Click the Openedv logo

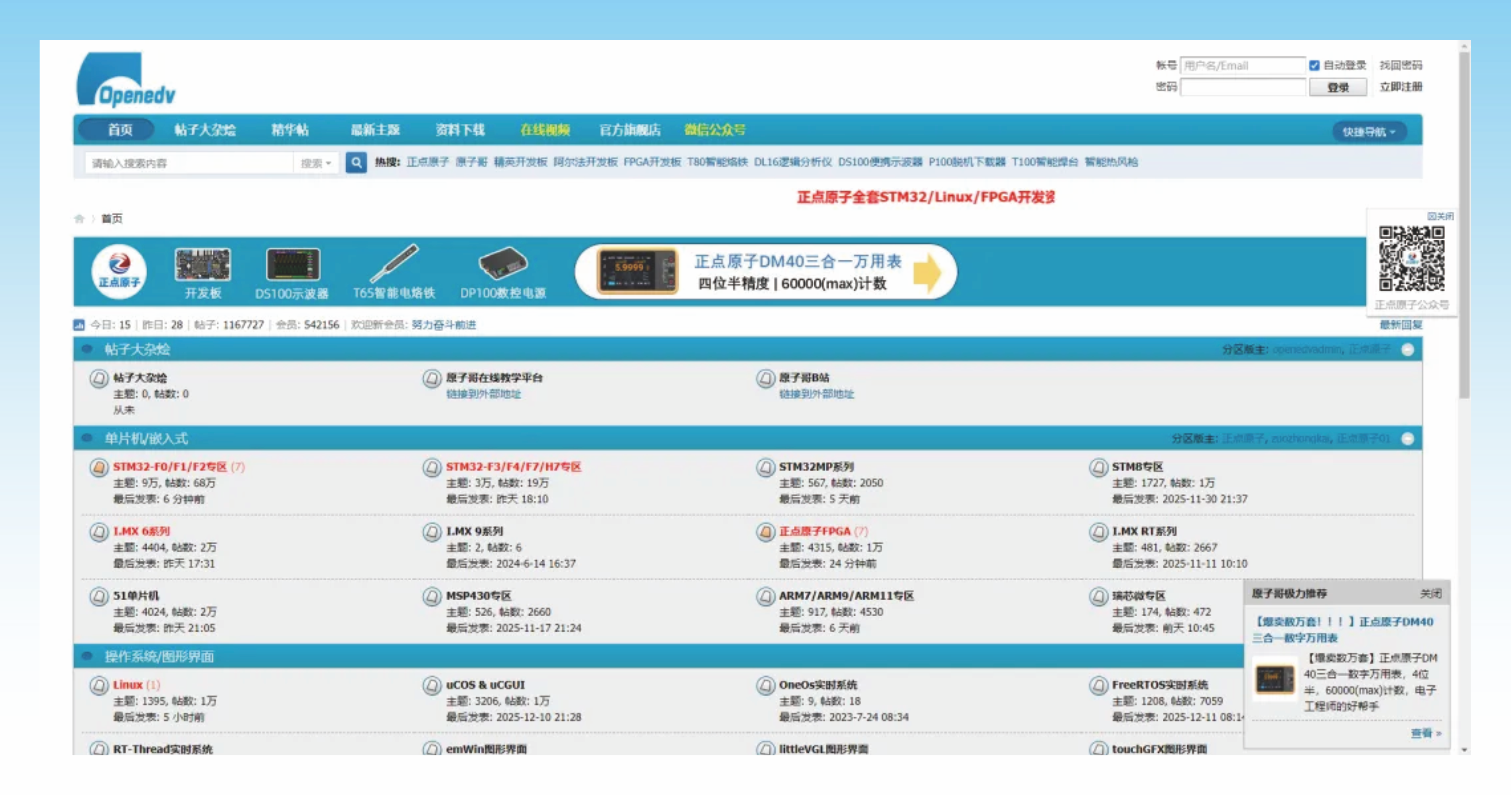(x=126, y=80)
